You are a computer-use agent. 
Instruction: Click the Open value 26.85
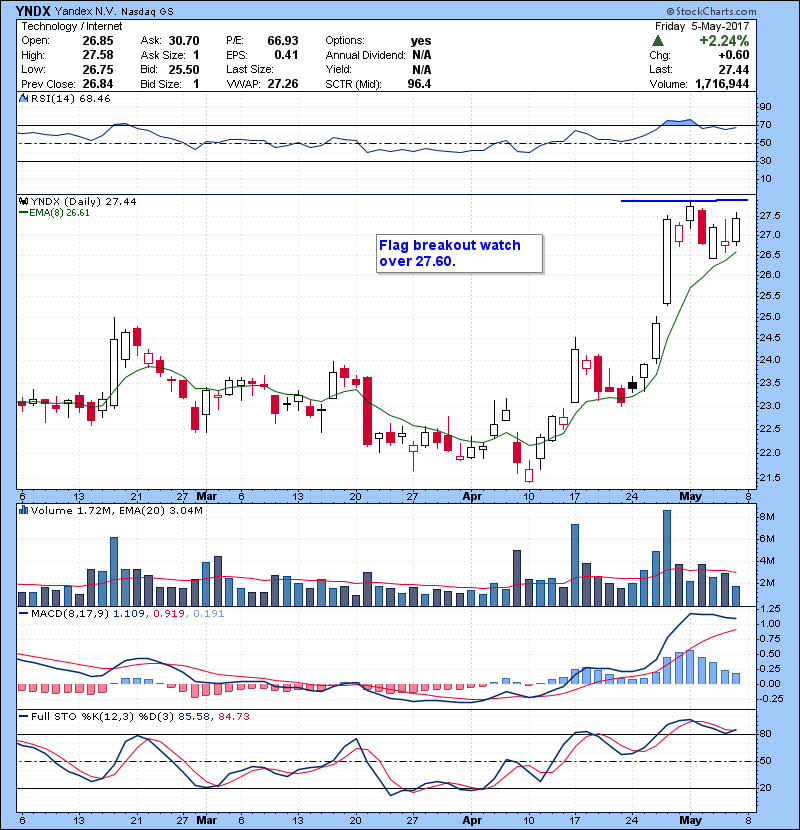pos(98,41)
